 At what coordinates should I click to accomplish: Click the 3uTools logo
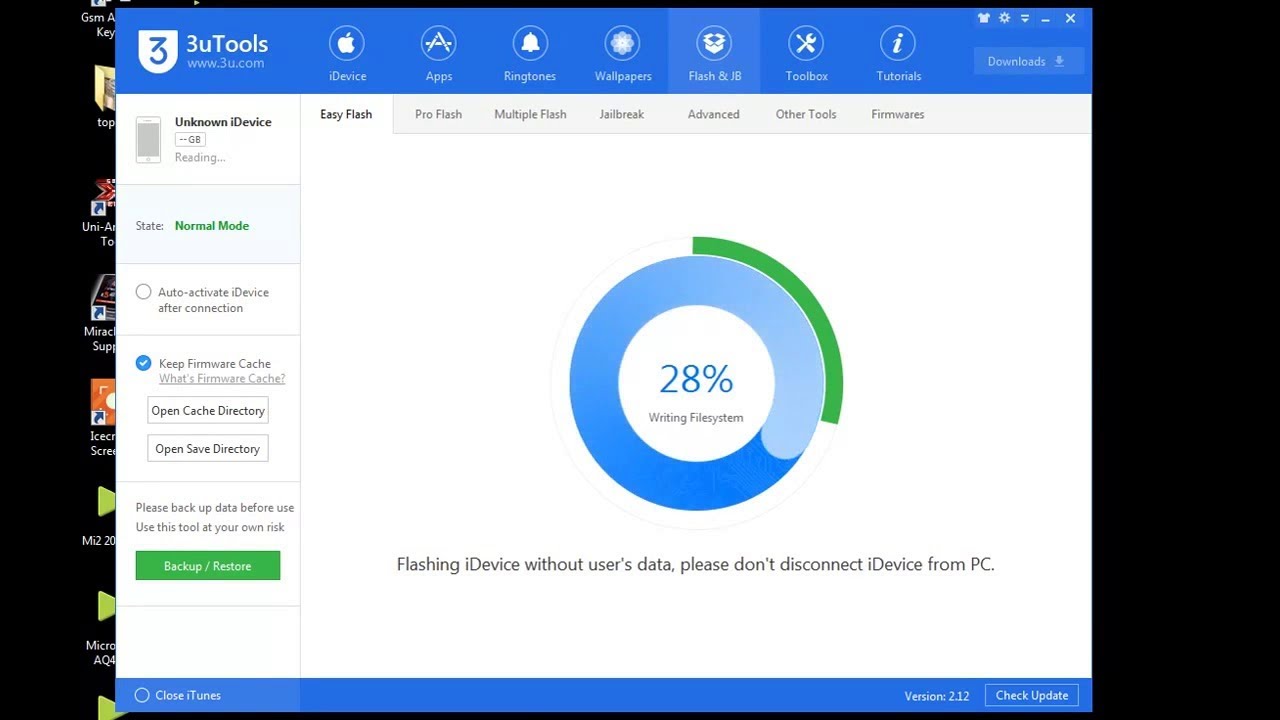tap(157, 51)
